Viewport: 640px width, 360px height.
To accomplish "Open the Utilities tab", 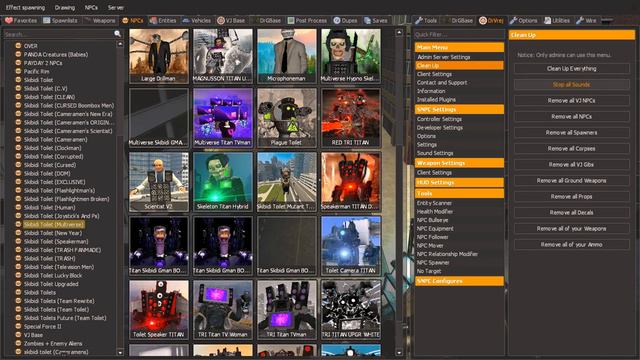I will (x=557, y=20).
